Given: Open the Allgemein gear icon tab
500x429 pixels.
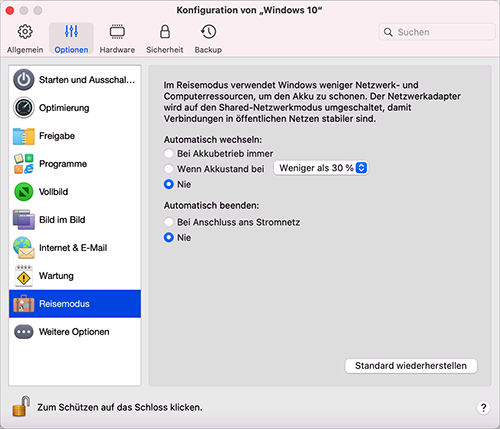Looking at the screenshot, I should pyautogui.click(x=25, y=32).
